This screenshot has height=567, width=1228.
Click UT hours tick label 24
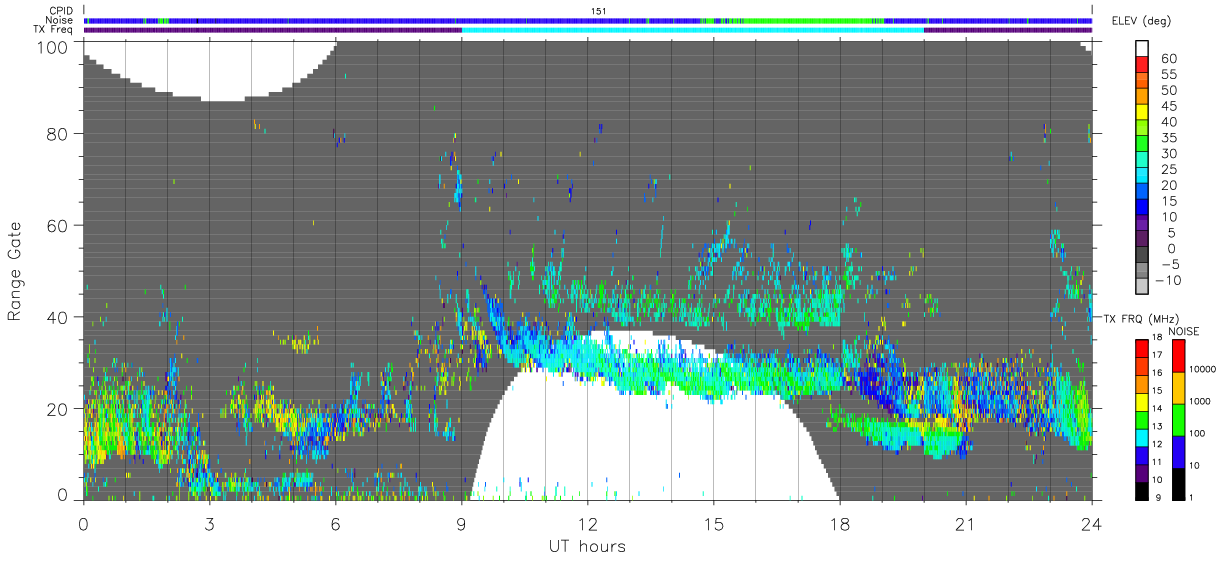click(1091, 523)
